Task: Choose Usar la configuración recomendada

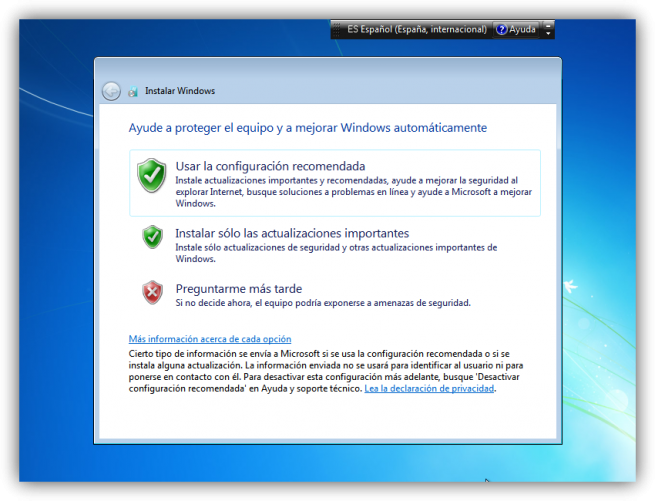Action: pyautogui.click(x=335, y=183)
